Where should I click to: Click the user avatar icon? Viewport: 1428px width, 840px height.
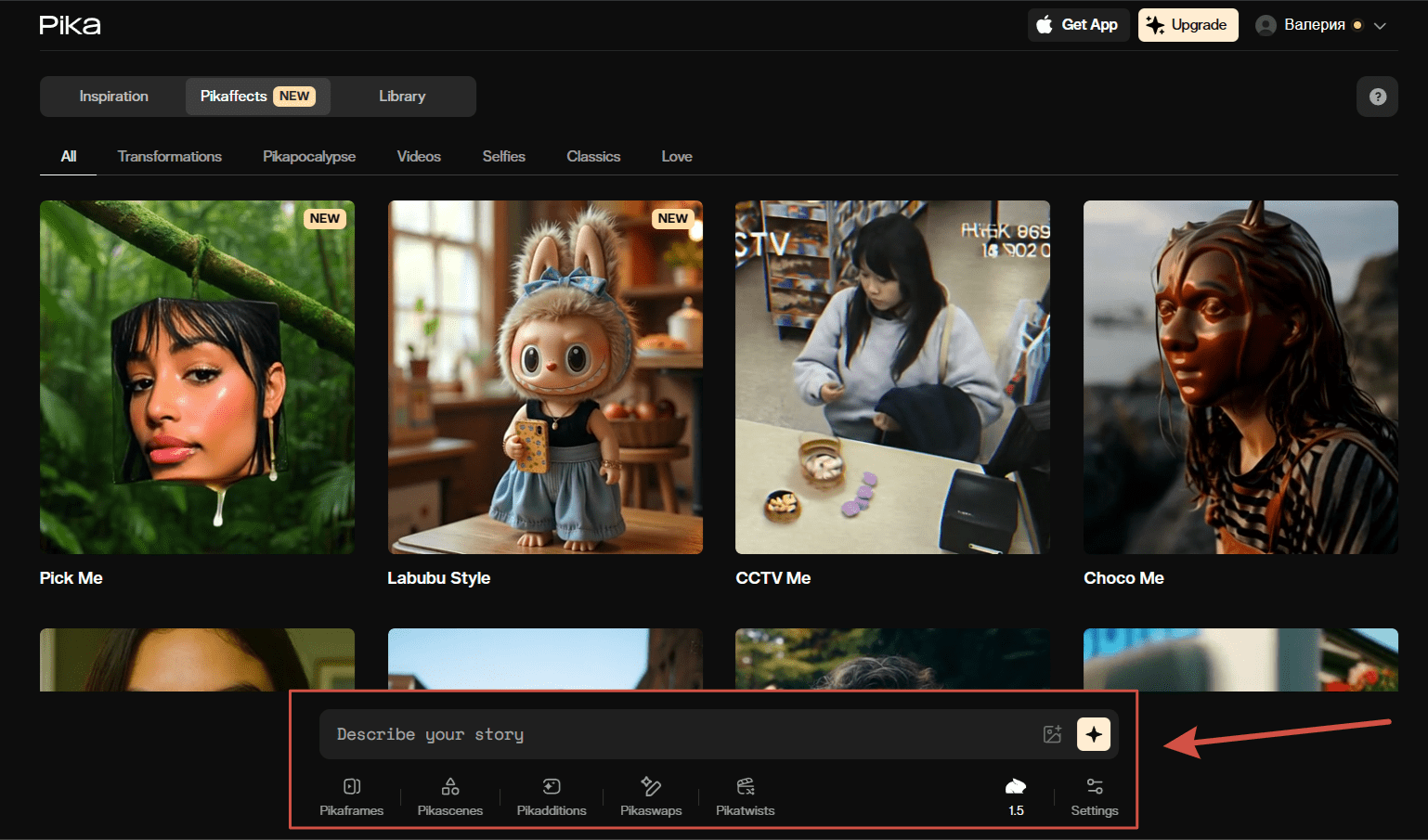pos(1266,25)
